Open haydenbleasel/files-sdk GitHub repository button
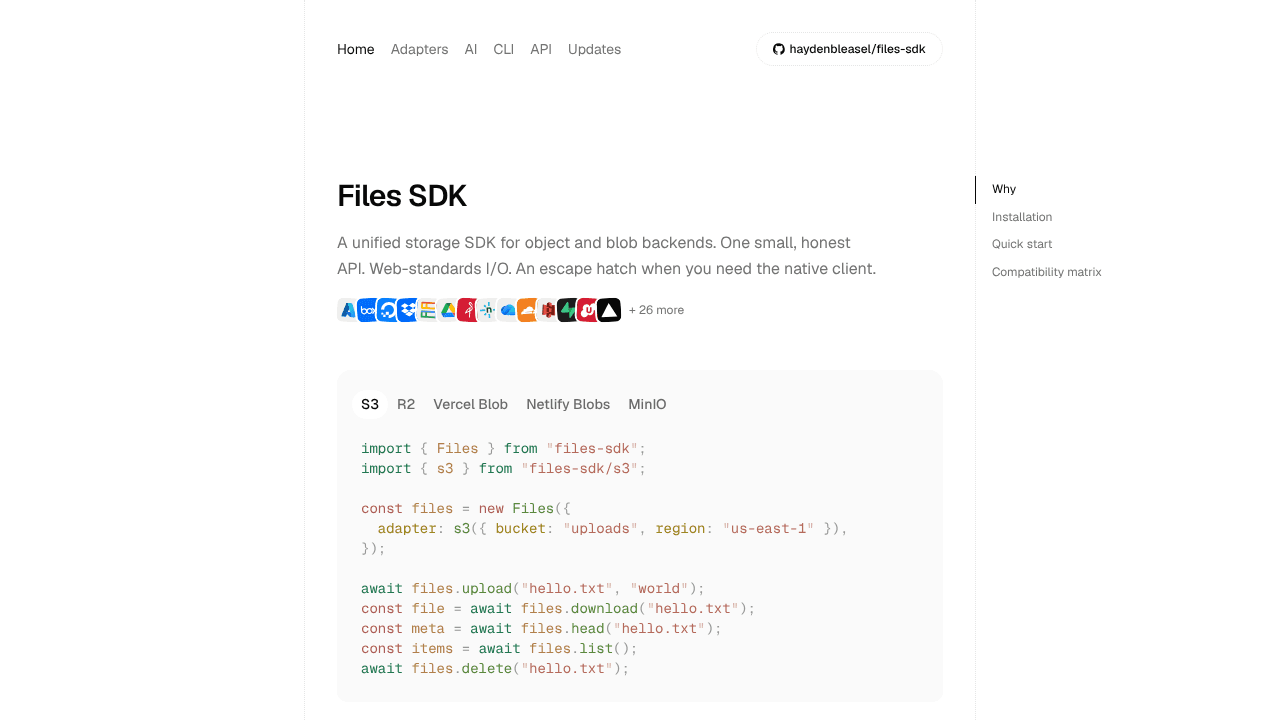1280x720 pixels. (x=849, y=49)
